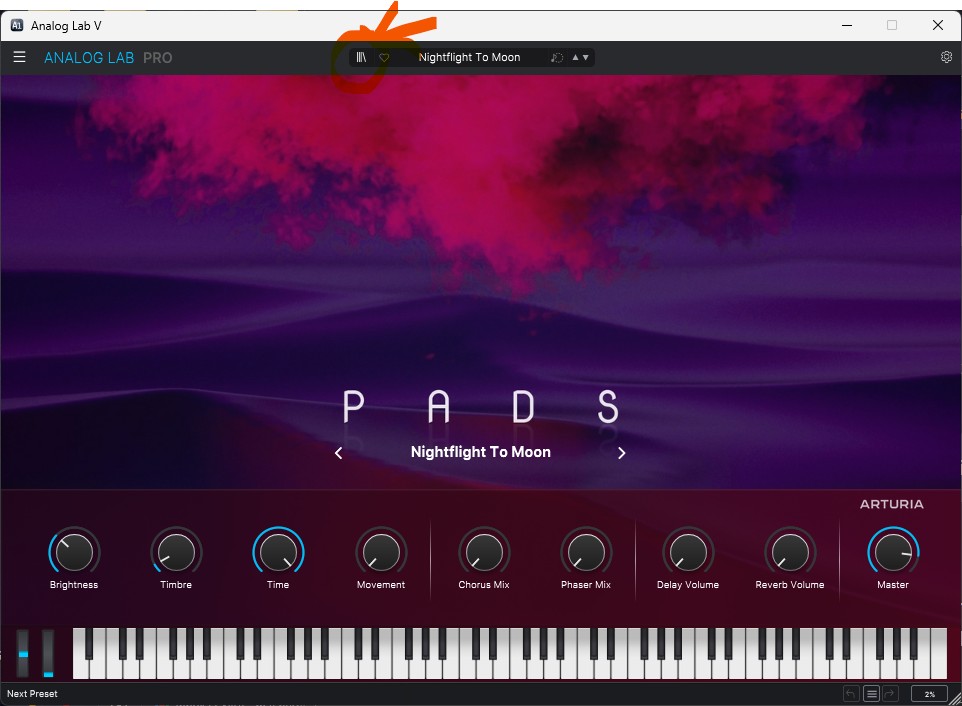Open the edit history list icon

point(871,694)
